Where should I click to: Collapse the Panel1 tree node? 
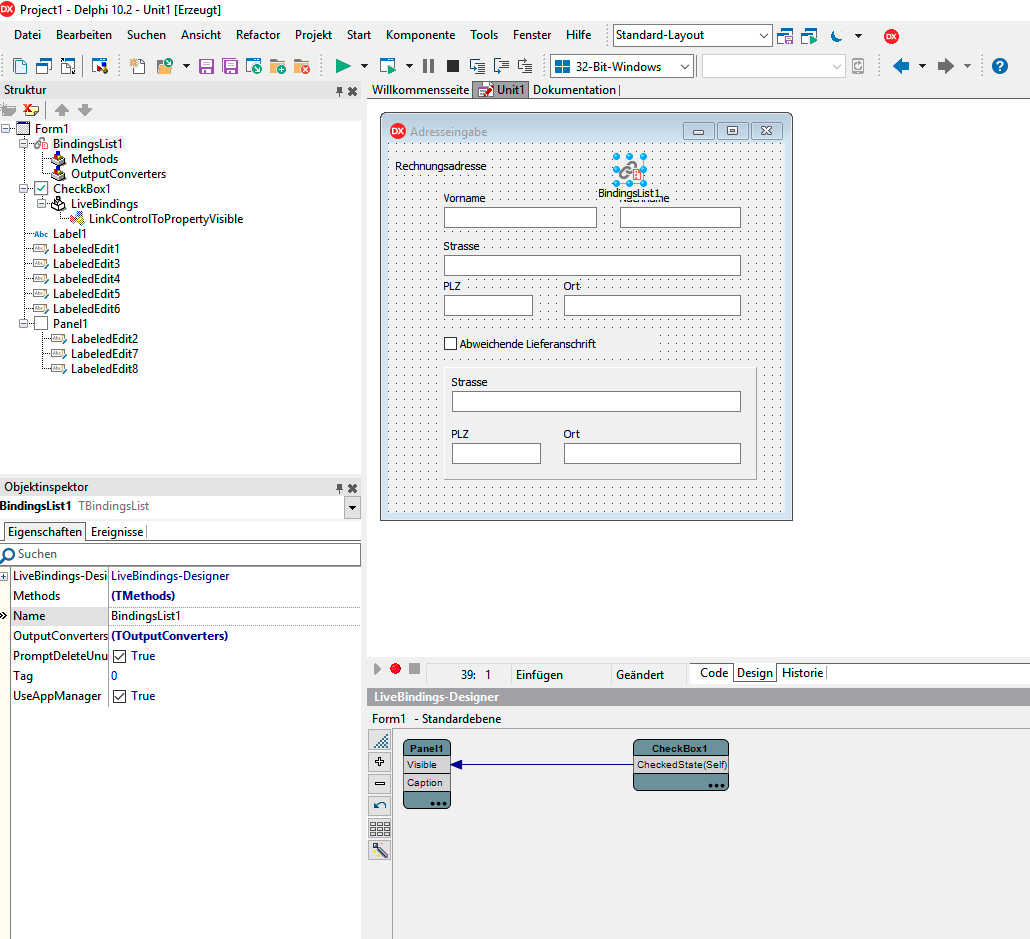[x=24, y=323]
